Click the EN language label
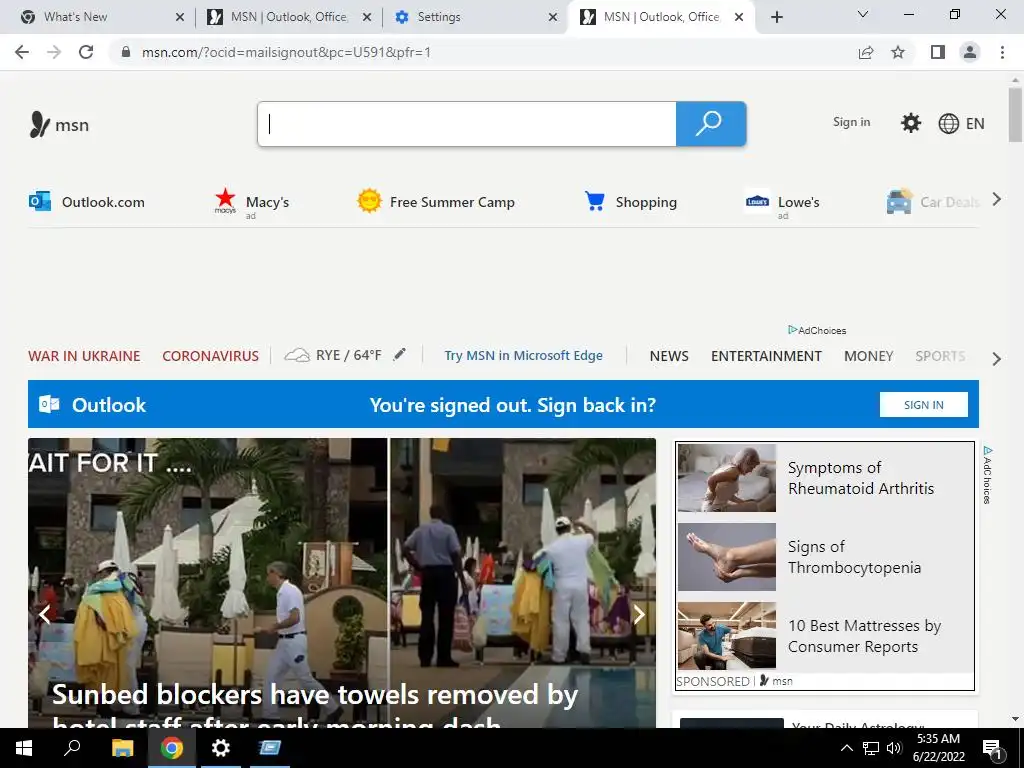The width and height of the screenshot is (1024, 768). click(x=975, y=123)
